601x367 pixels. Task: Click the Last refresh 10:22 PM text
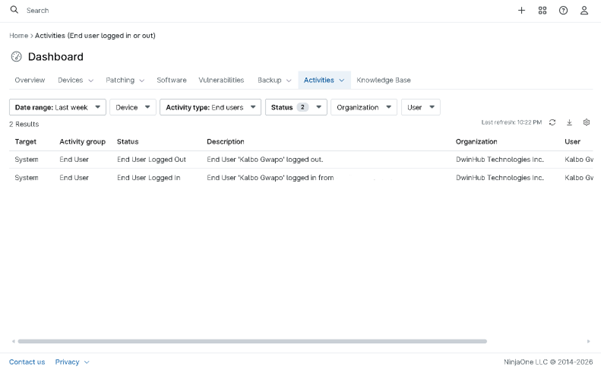click(x=511, y=122)
